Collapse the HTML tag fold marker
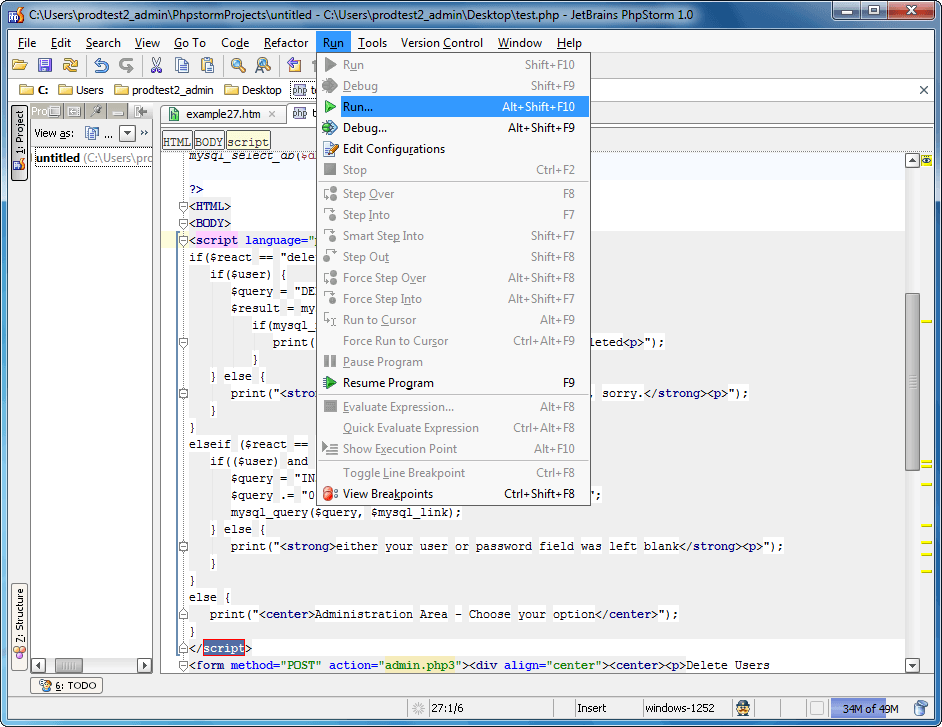942x727 pixels. pos(183,207)
